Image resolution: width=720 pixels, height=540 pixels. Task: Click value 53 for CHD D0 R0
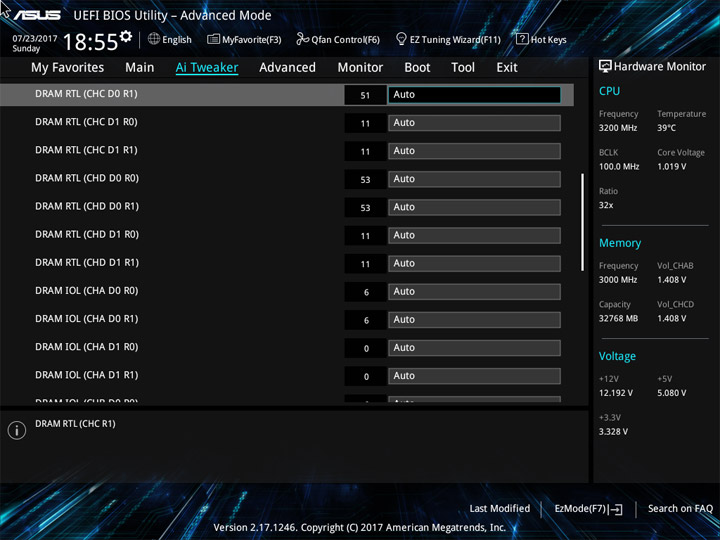[x=365, y=180]
